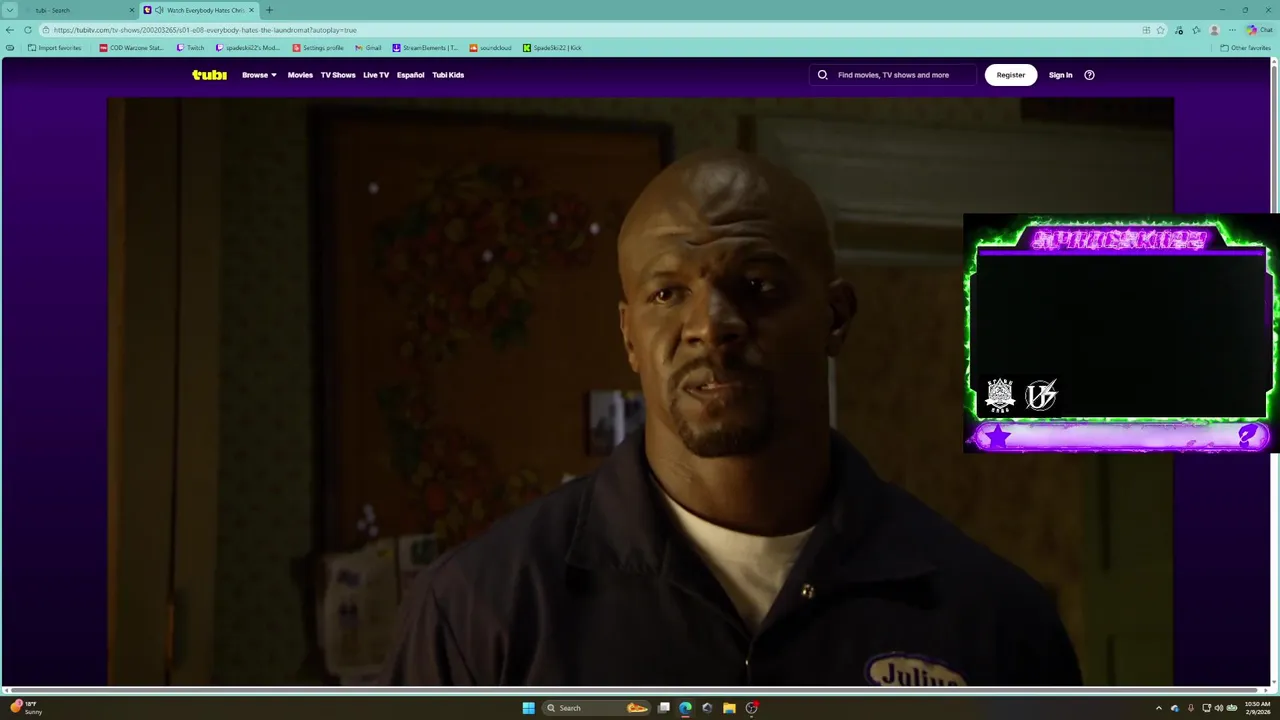
Task: Show hidden system tray icons
Action: point(1159,708)
